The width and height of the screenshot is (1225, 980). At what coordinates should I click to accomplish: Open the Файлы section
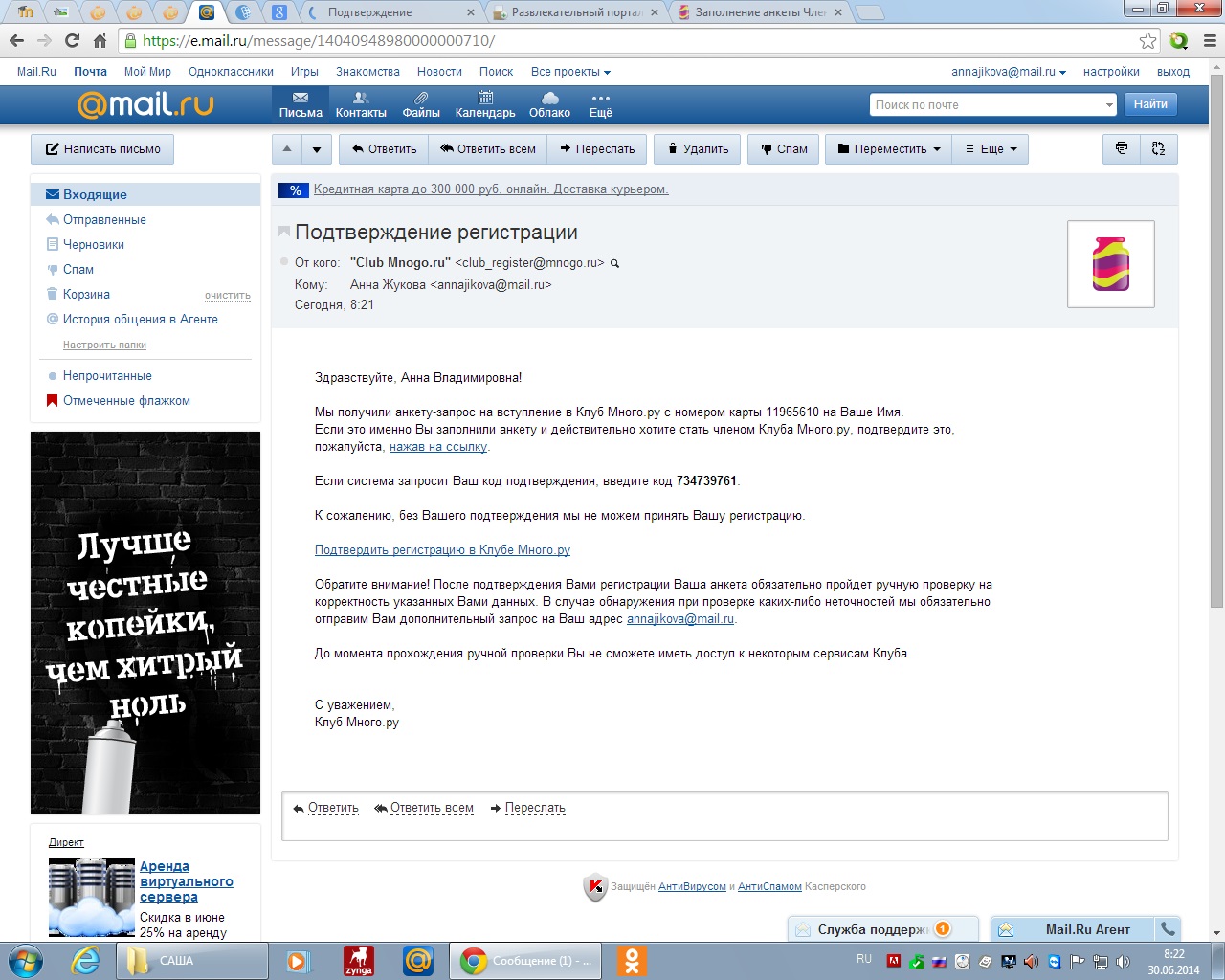coord(421,105)
